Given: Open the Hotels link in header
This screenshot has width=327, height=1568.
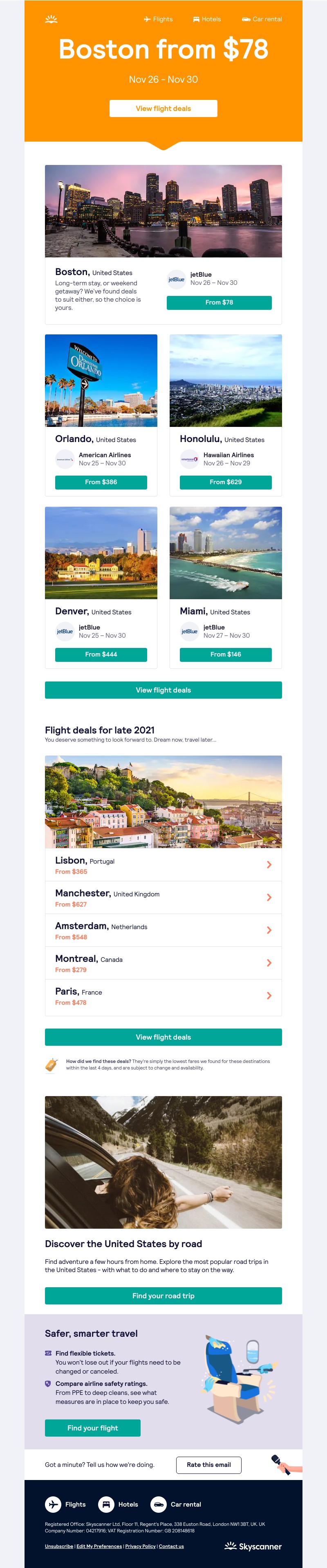Looking at the screenshot, I should [207, 20].
